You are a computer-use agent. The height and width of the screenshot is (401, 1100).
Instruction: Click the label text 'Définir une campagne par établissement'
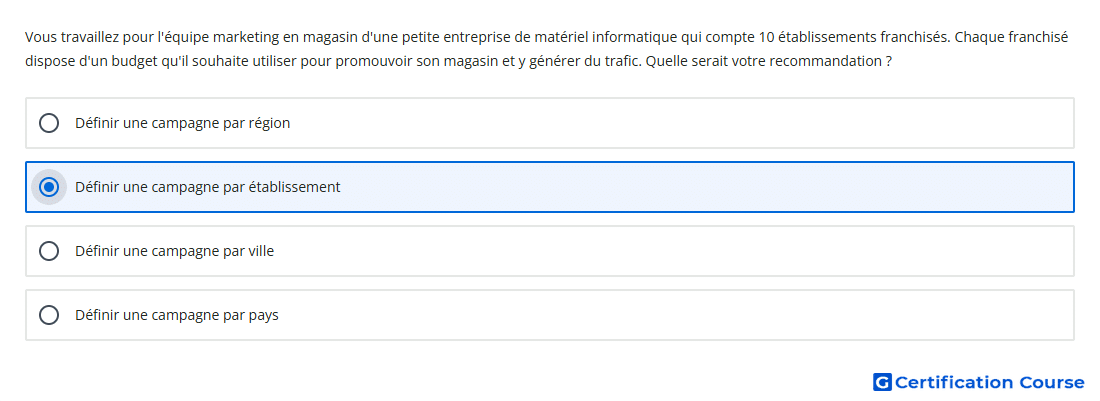(208, 187)
